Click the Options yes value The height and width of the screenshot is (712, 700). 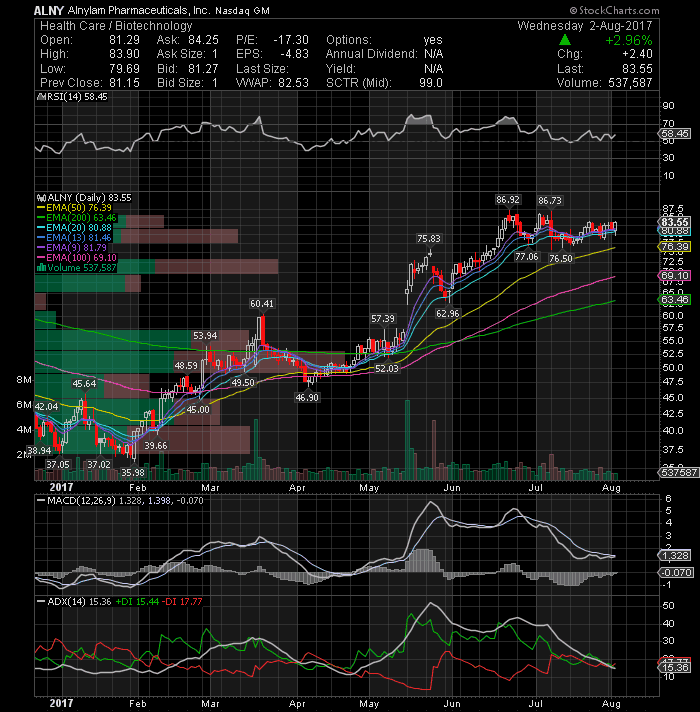[433, 40]
